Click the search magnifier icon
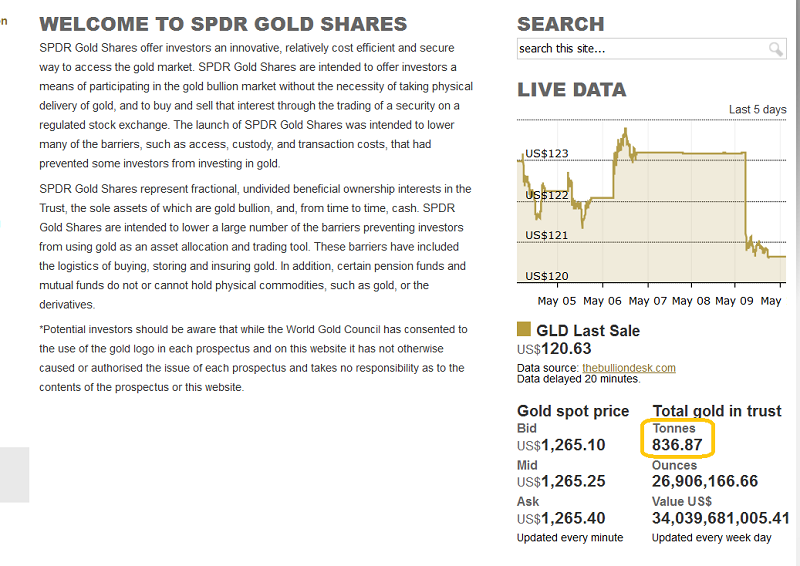 coord(776,49)
